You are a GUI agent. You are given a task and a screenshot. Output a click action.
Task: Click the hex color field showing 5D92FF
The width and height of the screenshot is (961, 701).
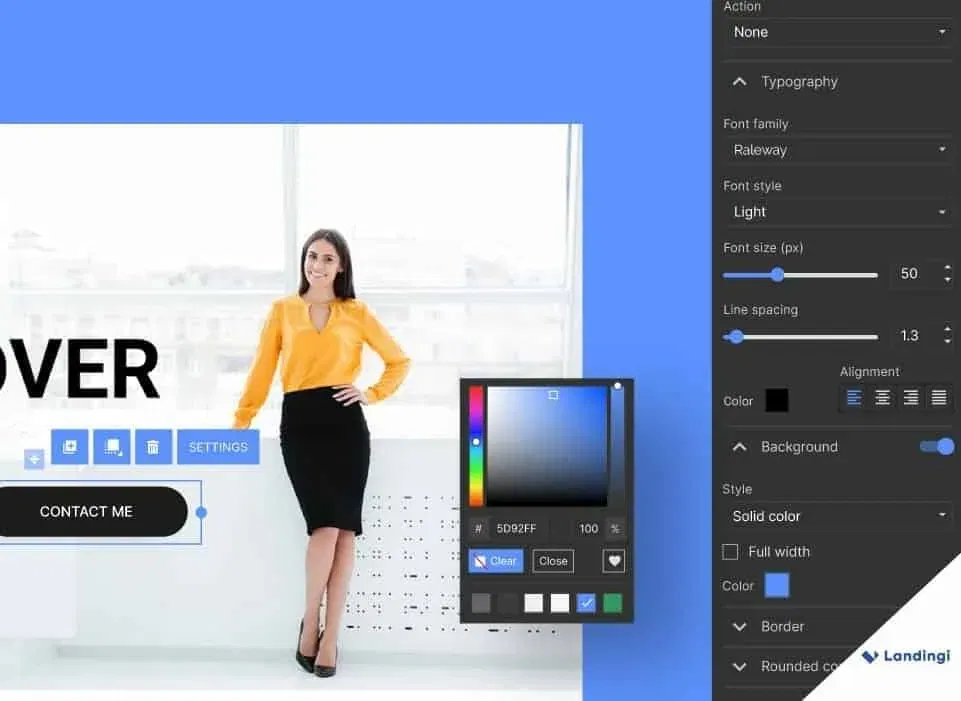tap(521, 528)
